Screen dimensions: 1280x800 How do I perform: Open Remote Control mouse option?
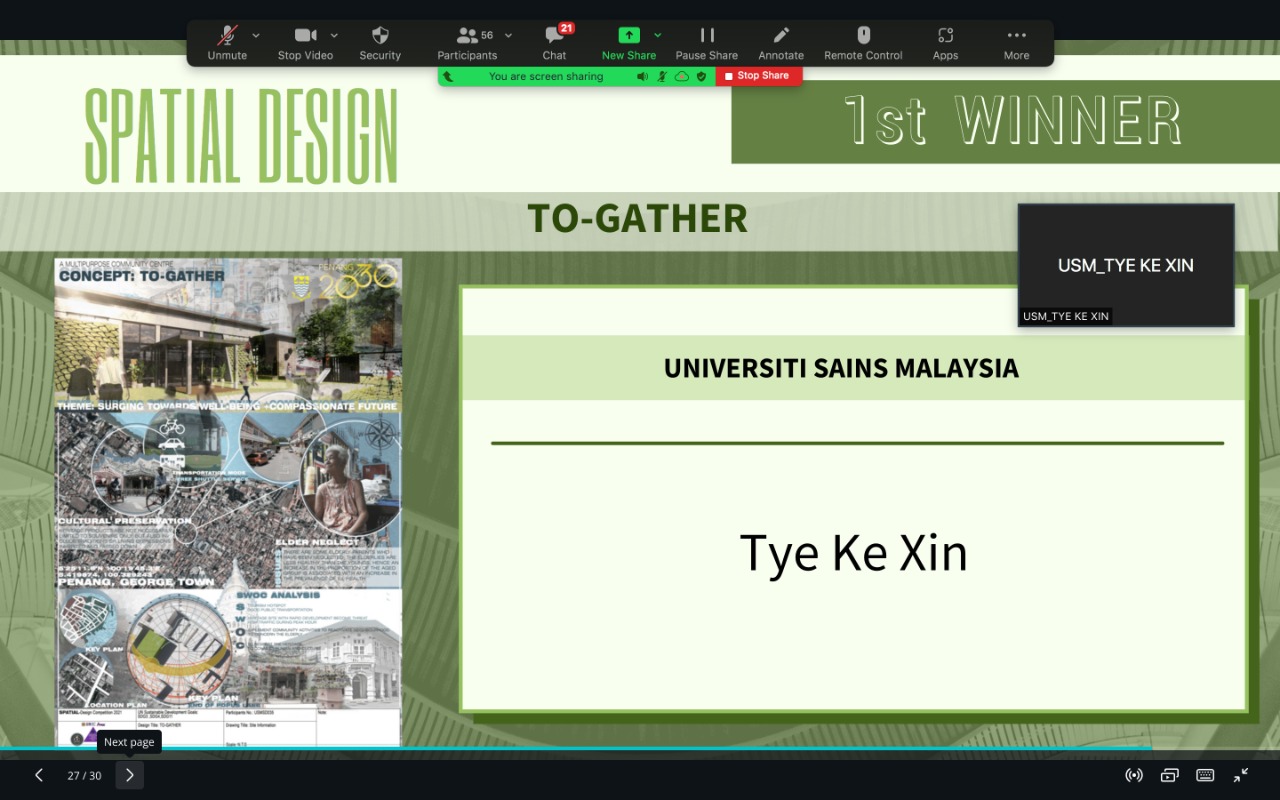point(864,44)
